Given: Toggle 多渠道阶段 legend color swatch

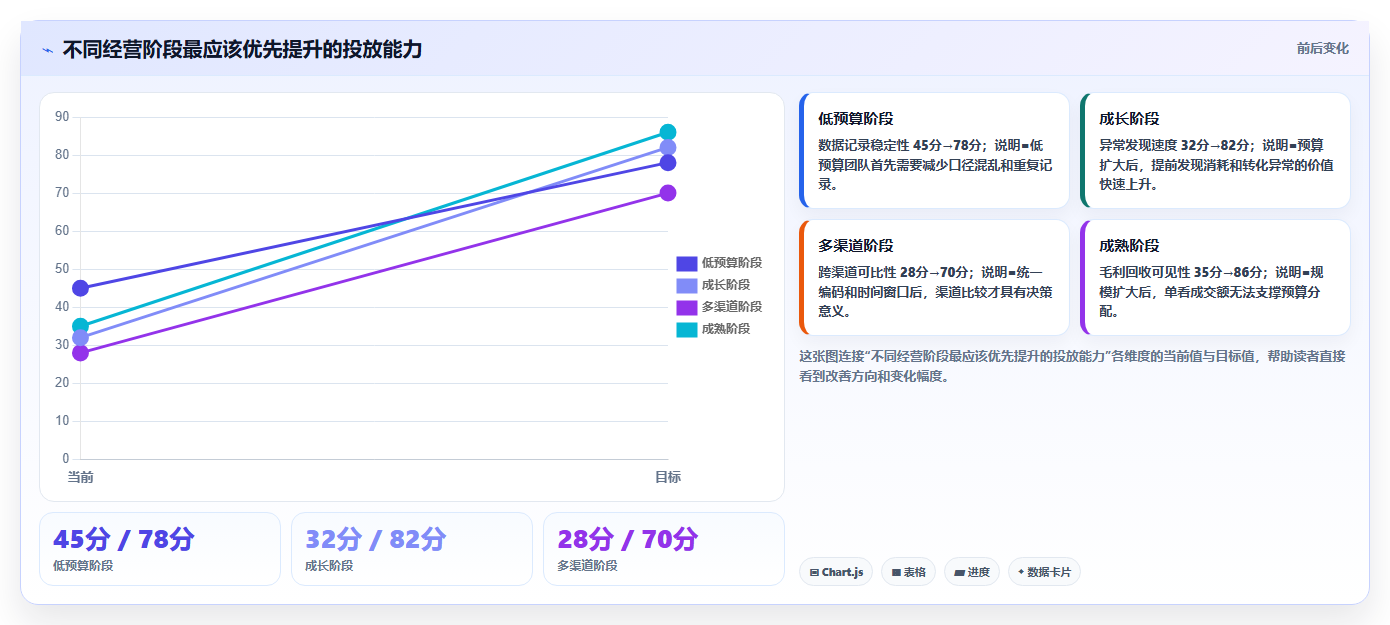Looking at the screenshot, I should 687,307.
